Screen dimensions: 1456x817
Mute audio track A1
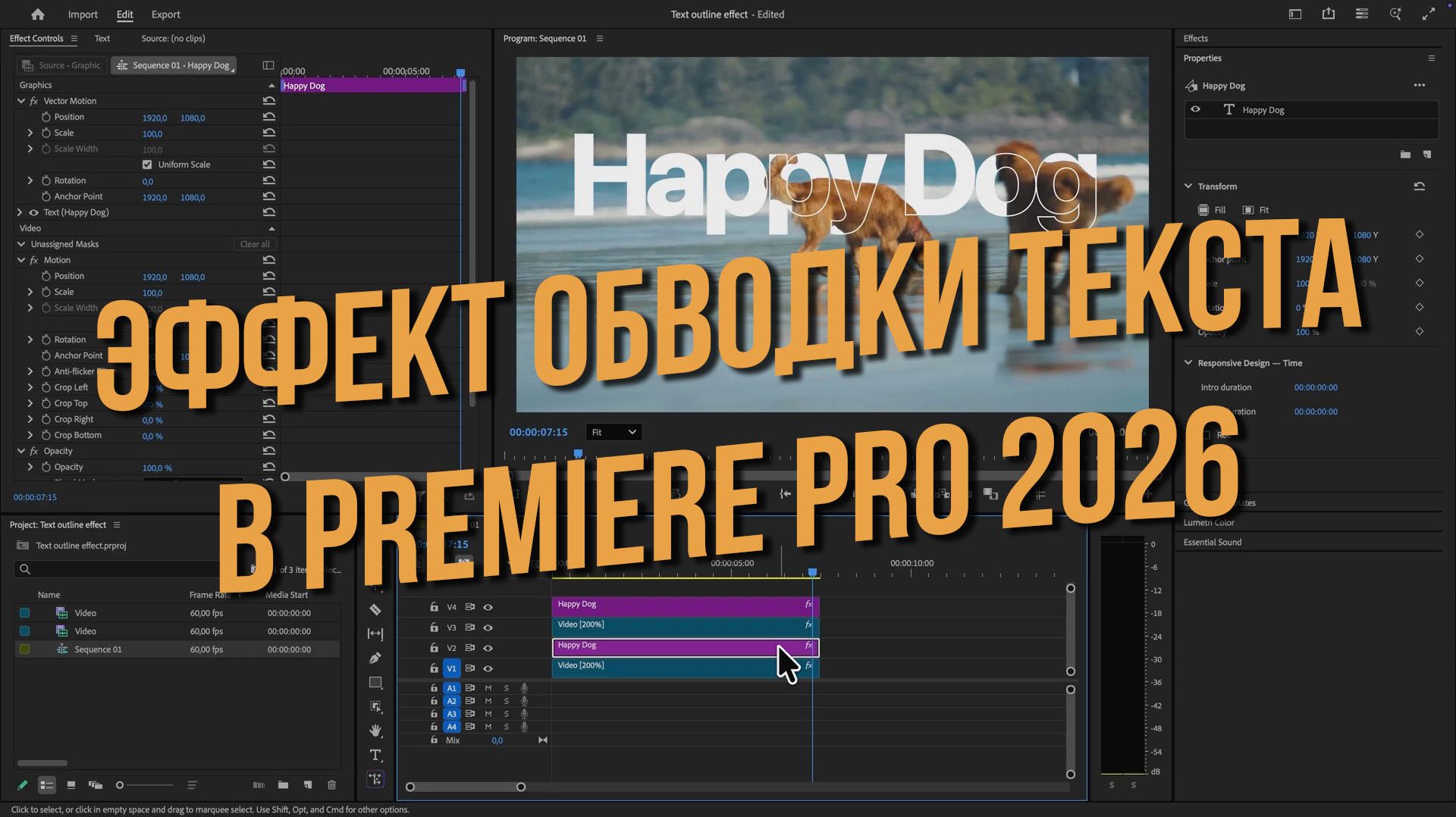[488, 688]
